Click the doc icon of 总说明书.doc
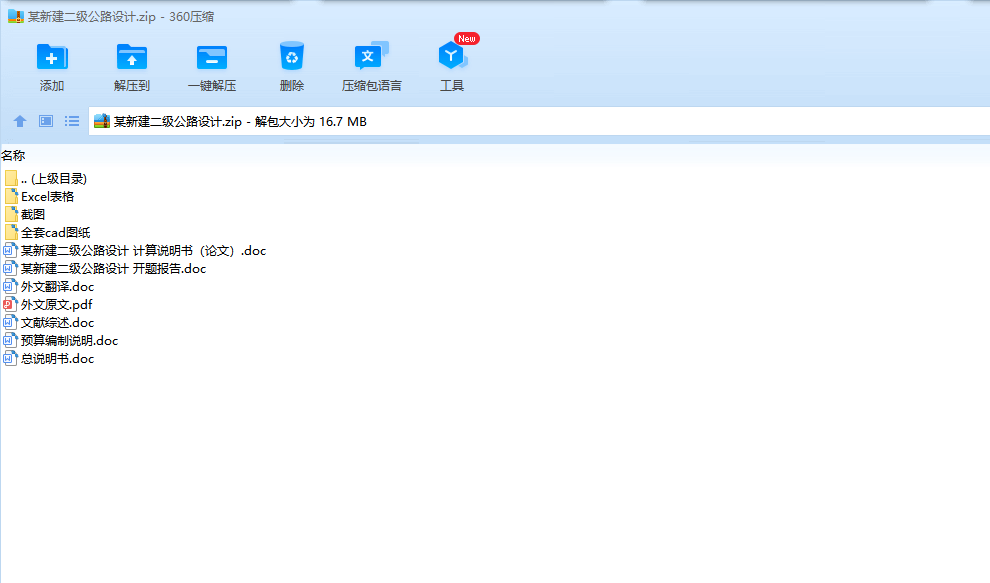The image size is (990, 583). coord(10,359)
